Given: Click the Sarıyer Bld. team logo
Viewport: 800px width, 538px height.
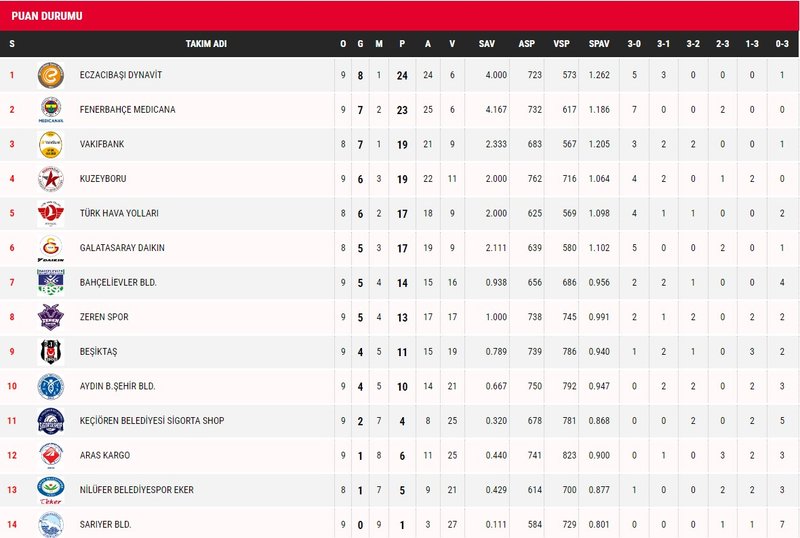Looking at the screenshot, I should (50, 523).
